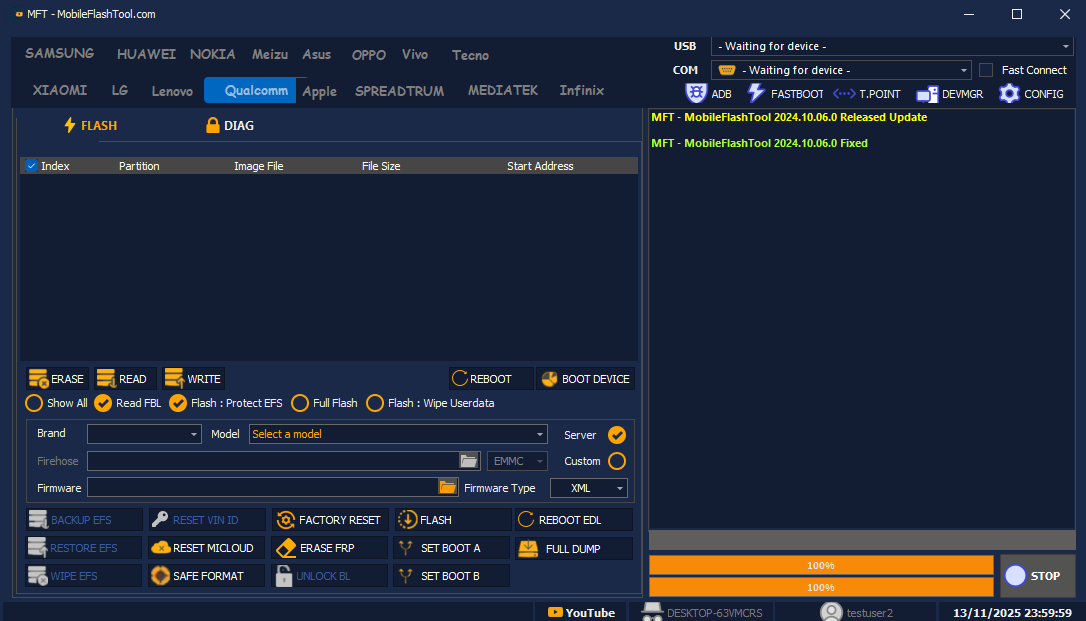The height and width of the screenshot is (621, 1086).
Task: Open the Brand dropdown
Action: [x=144, y=434]
